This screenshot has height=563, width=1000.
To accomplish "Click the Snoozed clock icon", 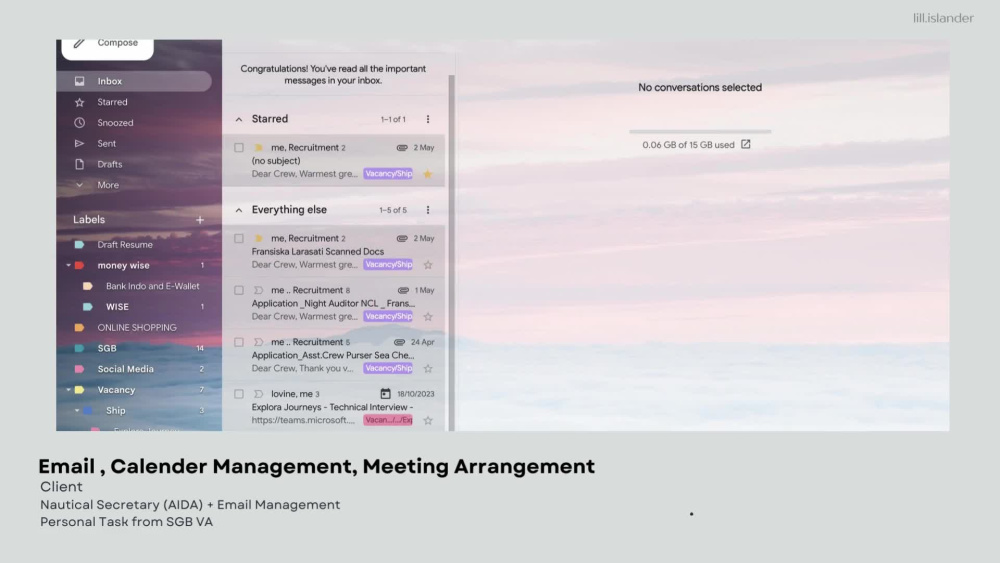I will click(x=79, y=122).
